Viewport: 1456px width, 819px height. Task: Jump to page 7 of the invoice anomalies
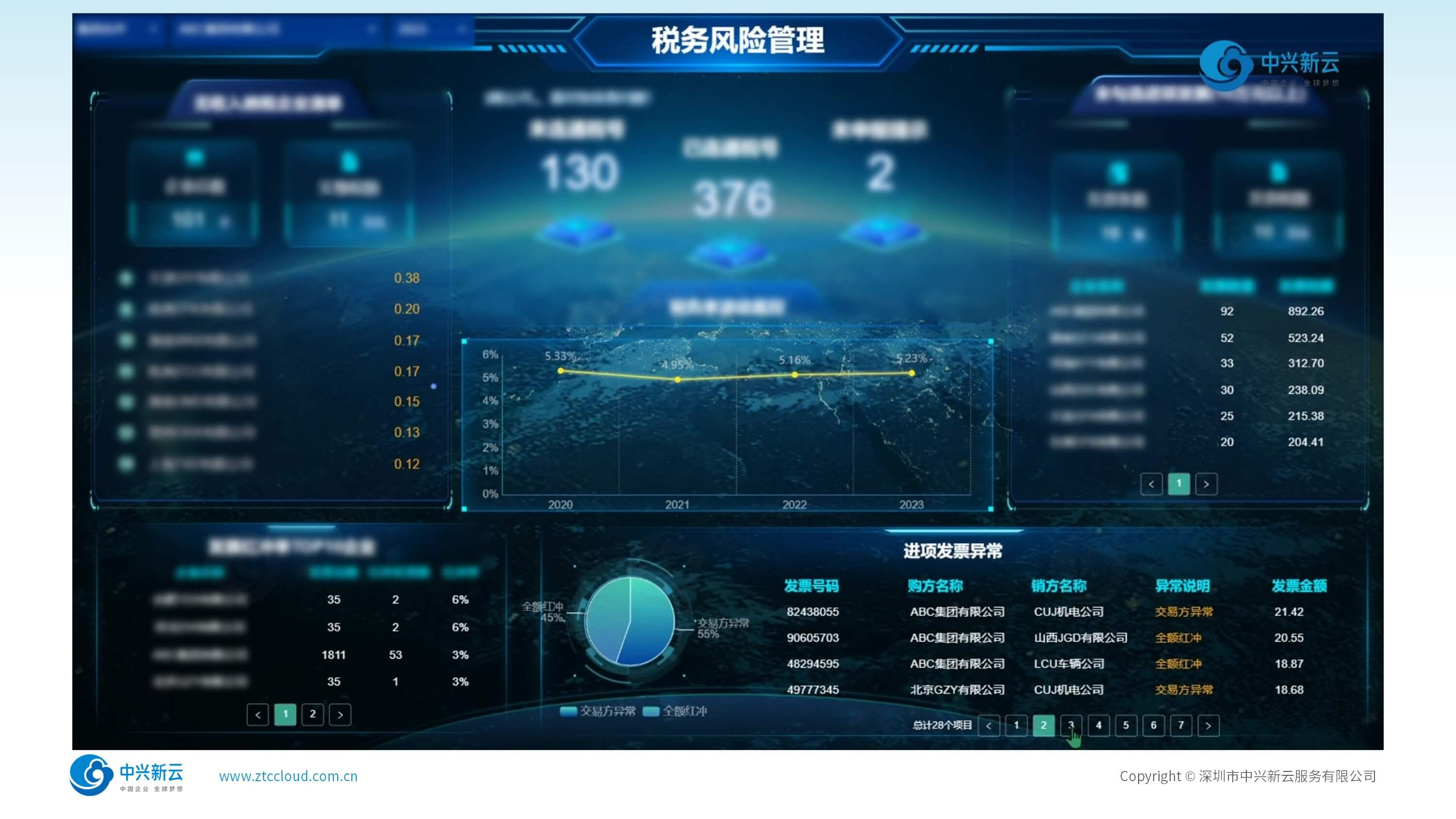click(x=1181, y=725)
